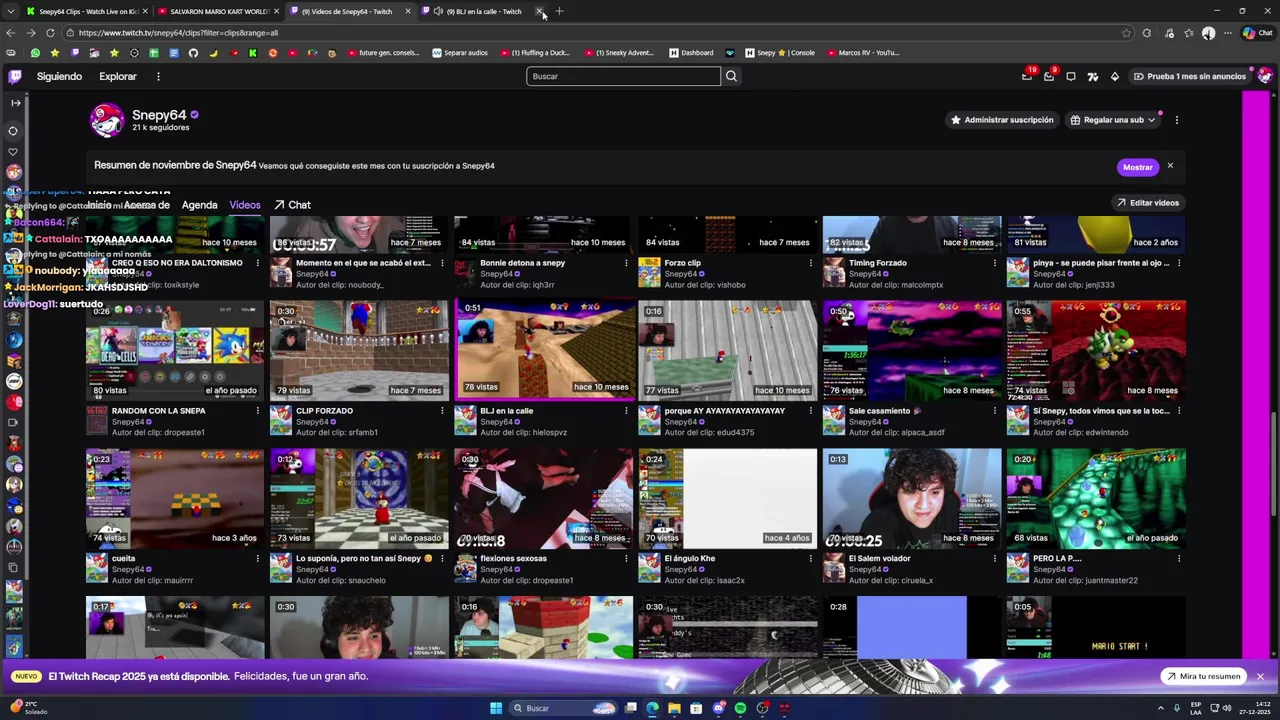Click the browser refresh button
Image resolution: width=1280 pixels, height=720 pixels.
click(x=50, y=33)
